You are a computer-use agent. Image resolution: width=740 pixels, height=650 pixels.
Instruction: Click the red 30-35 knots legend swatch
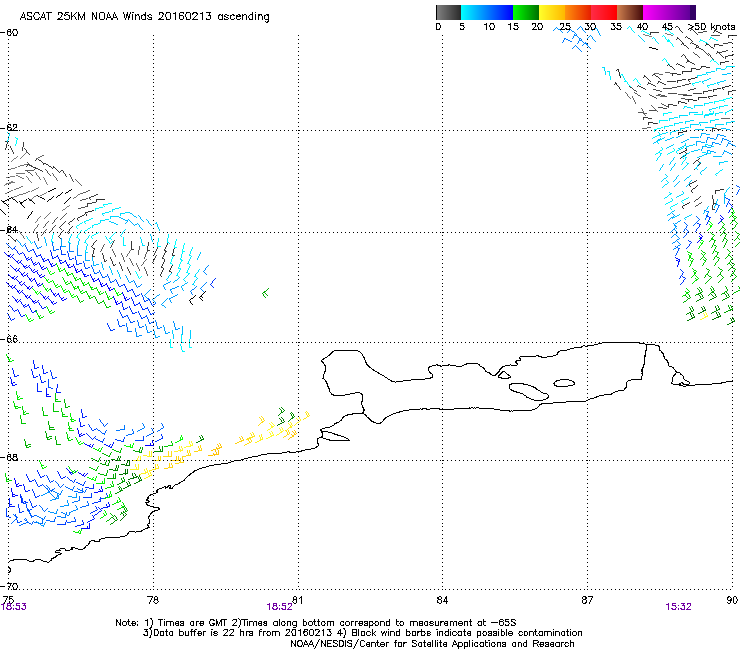point(604,12)
